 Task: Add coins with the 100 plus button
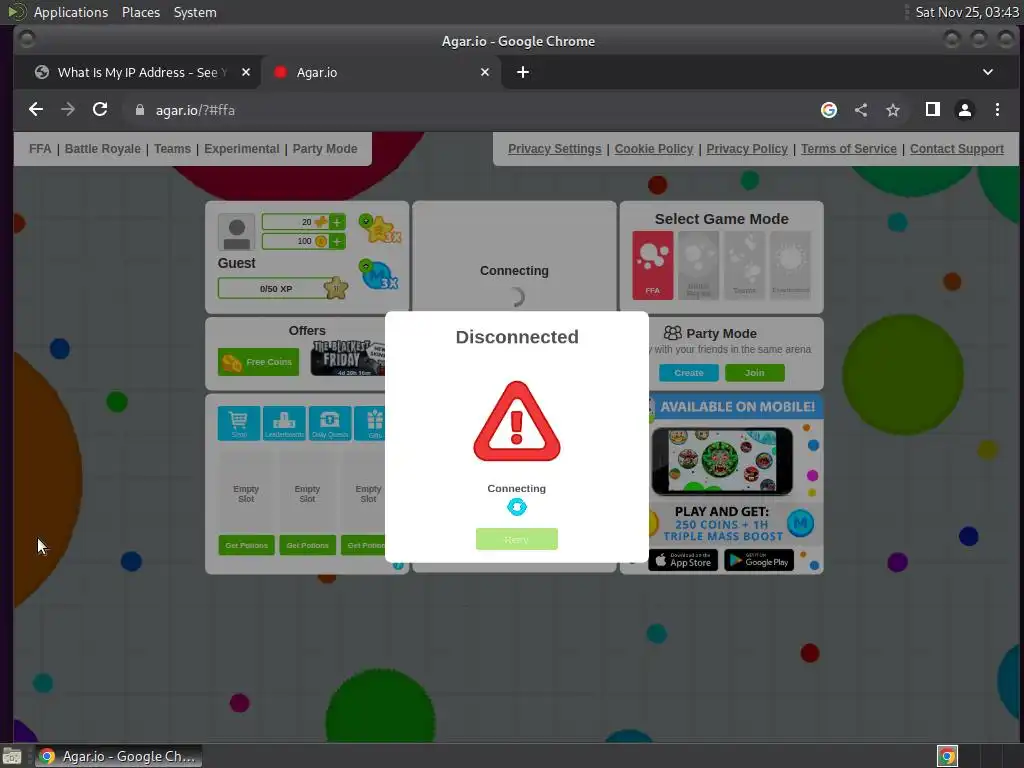coord(337,242)
